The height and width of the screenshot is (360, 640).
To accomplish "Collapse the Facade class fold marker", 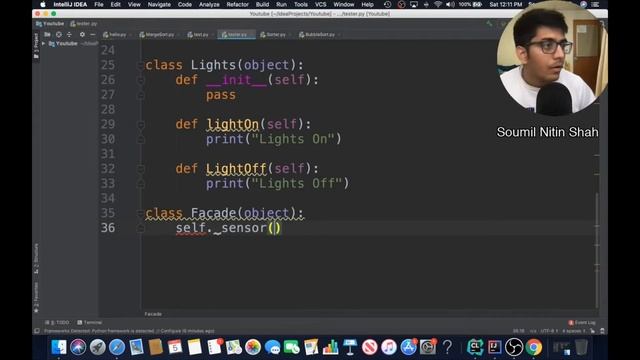I will [x=140, y=213].
